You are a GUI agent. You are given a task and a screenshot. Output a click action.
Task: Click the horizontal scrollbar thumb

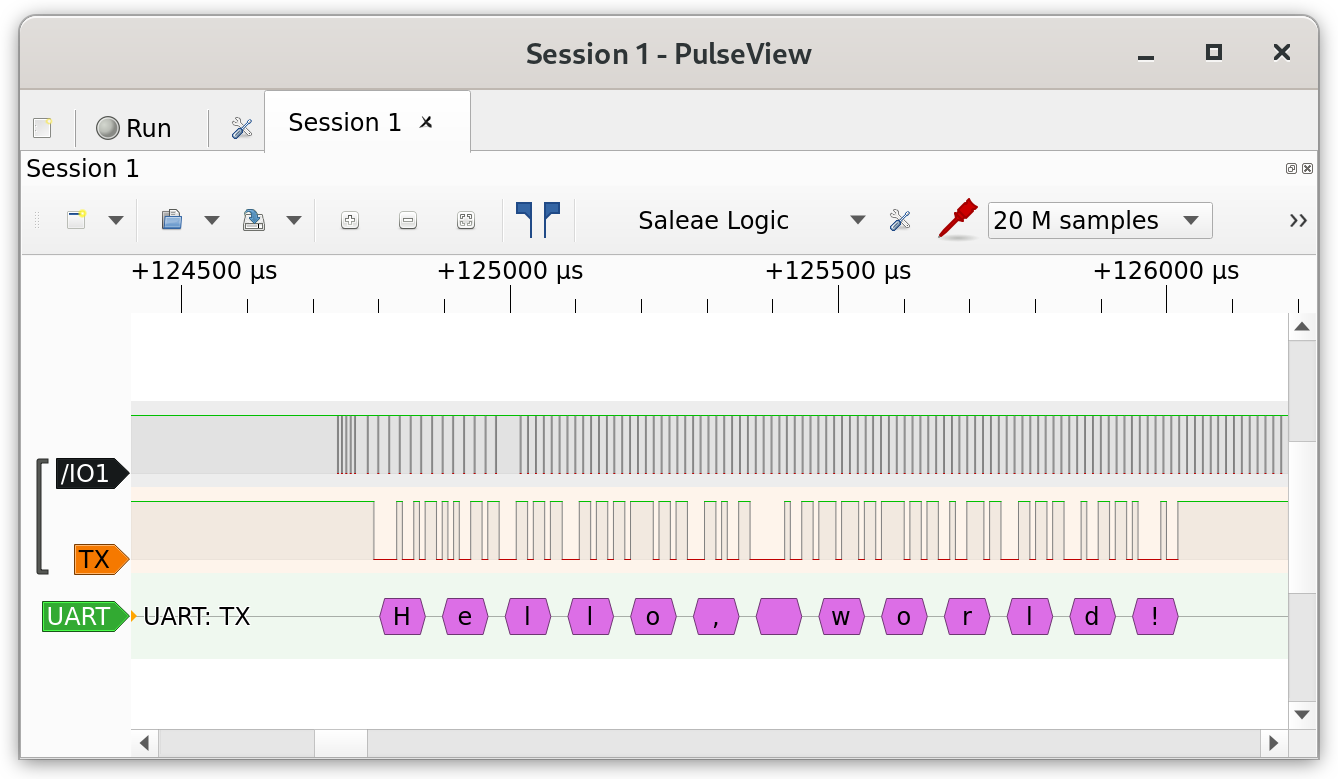pyautogui.click(x=341, y=743)
